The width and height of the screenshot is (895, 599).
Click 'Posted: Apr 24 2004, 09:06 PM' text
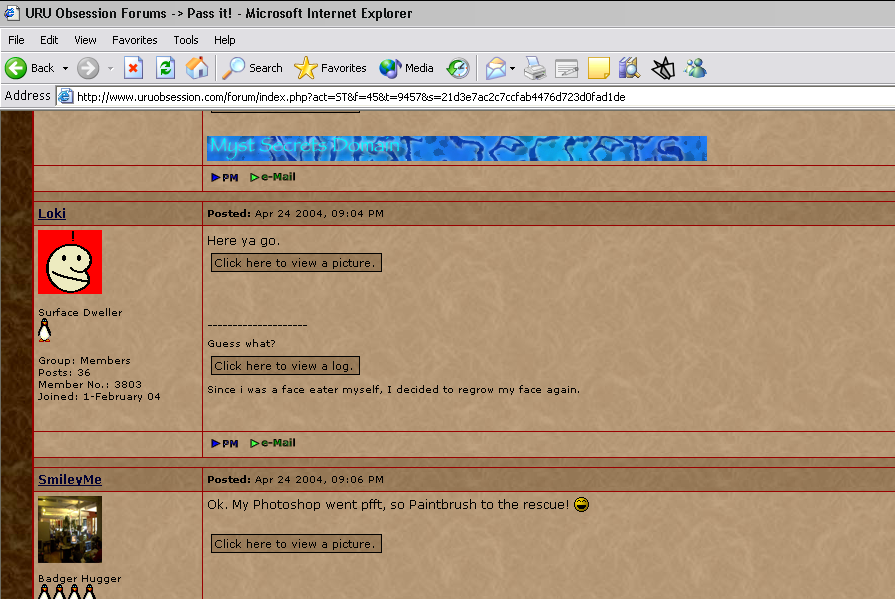click(295, 480)
